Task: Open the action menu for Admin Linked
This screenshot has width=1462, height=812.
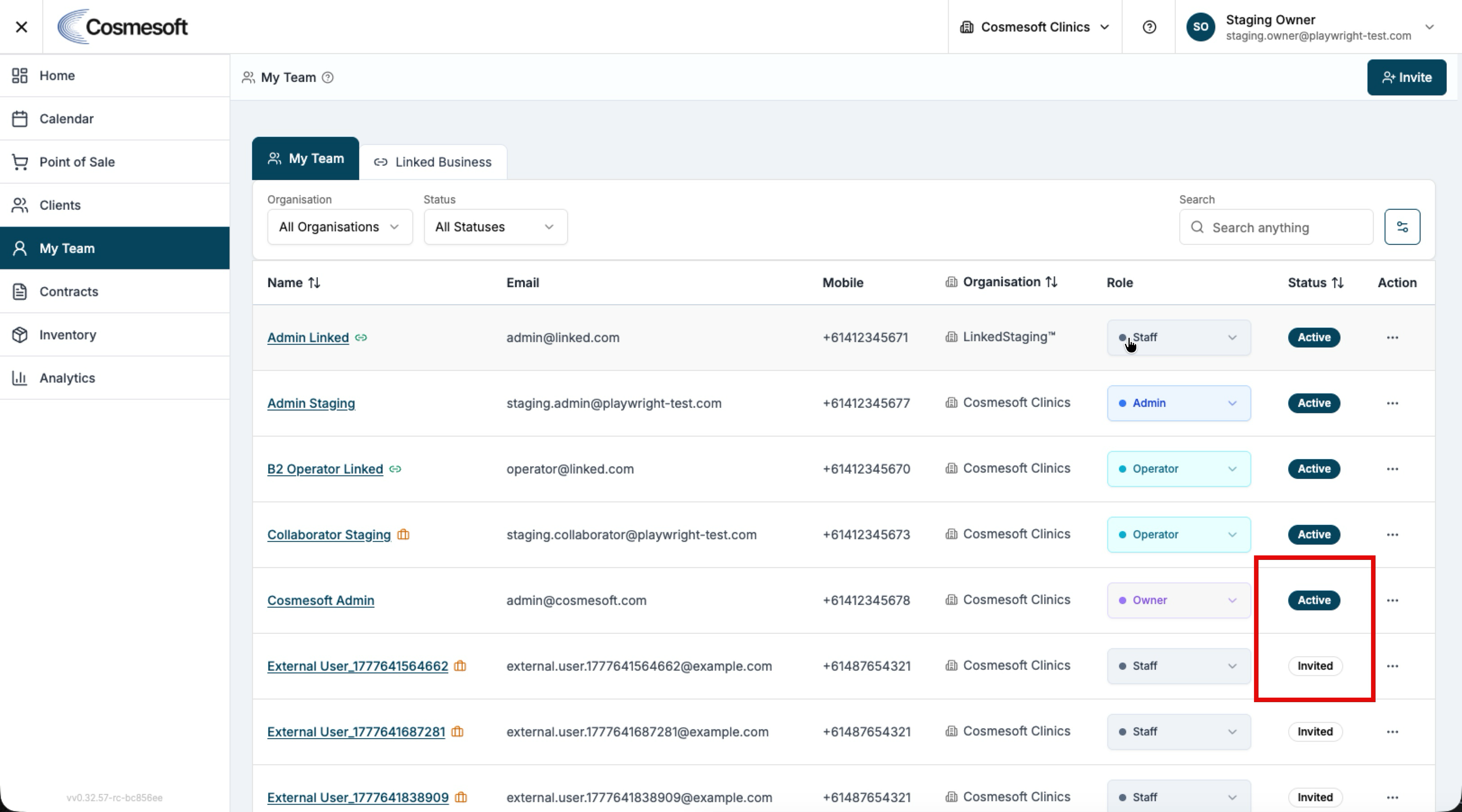Action: 1392,338
